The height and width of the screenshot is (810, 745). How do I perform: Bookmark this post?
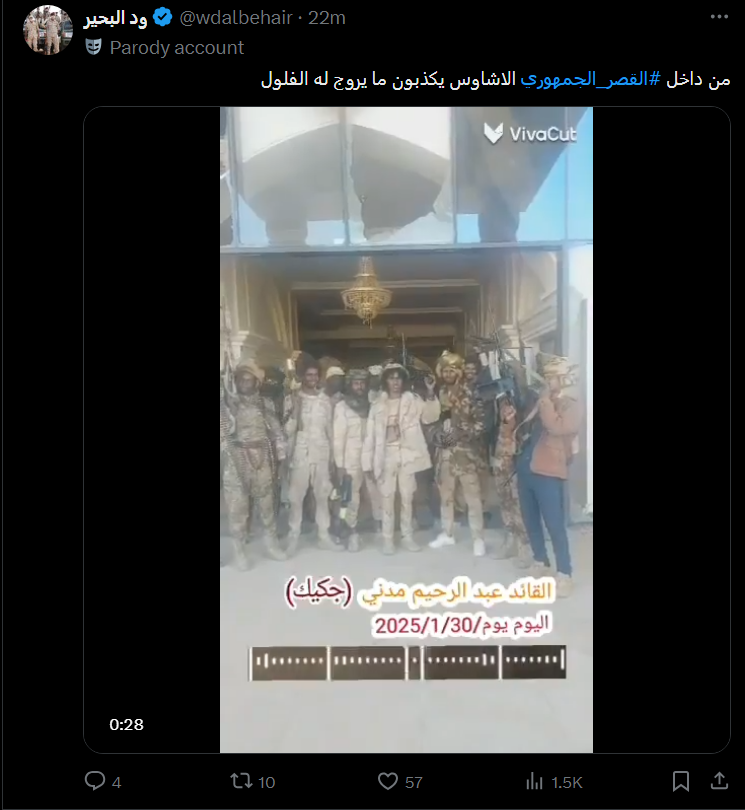point(680,781)
